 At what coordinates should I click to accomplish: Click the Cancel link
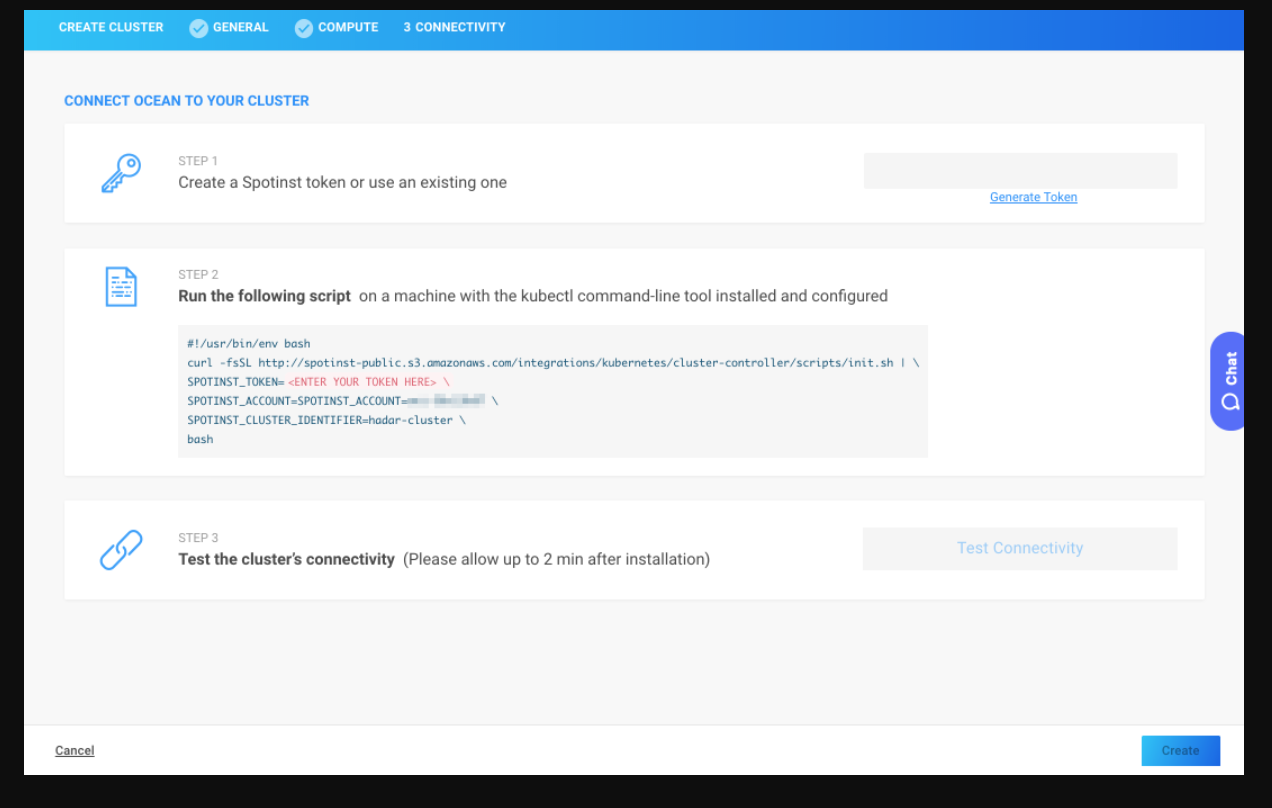point(75,751)
